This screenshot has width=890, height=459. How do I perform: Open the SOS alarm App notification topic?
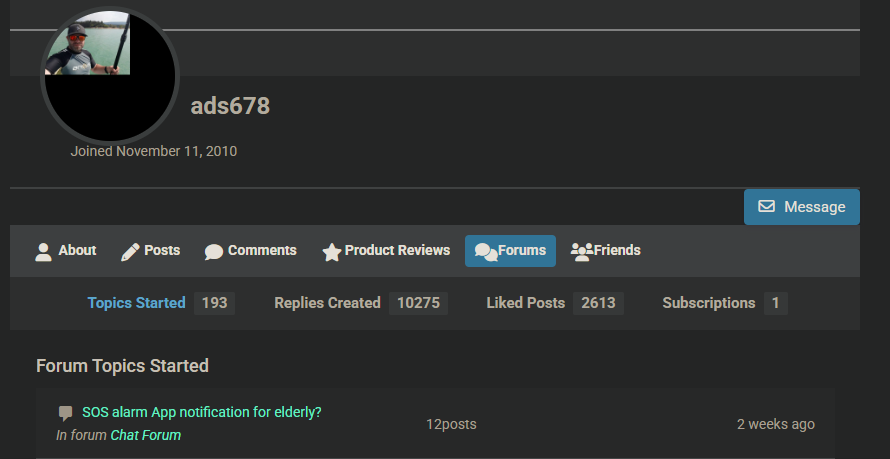[202, 412]
